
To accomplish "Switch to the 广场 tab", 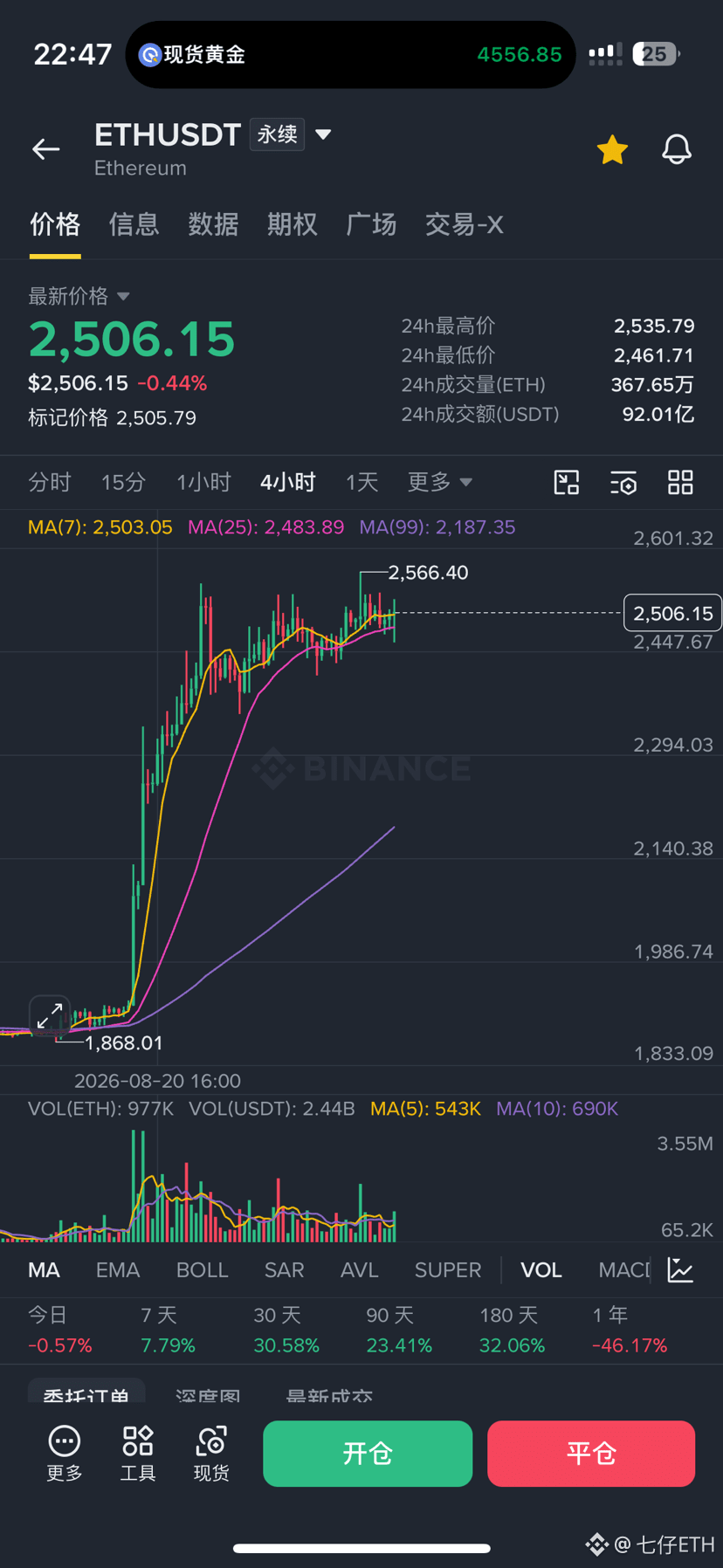I will [x=371, y=224].
